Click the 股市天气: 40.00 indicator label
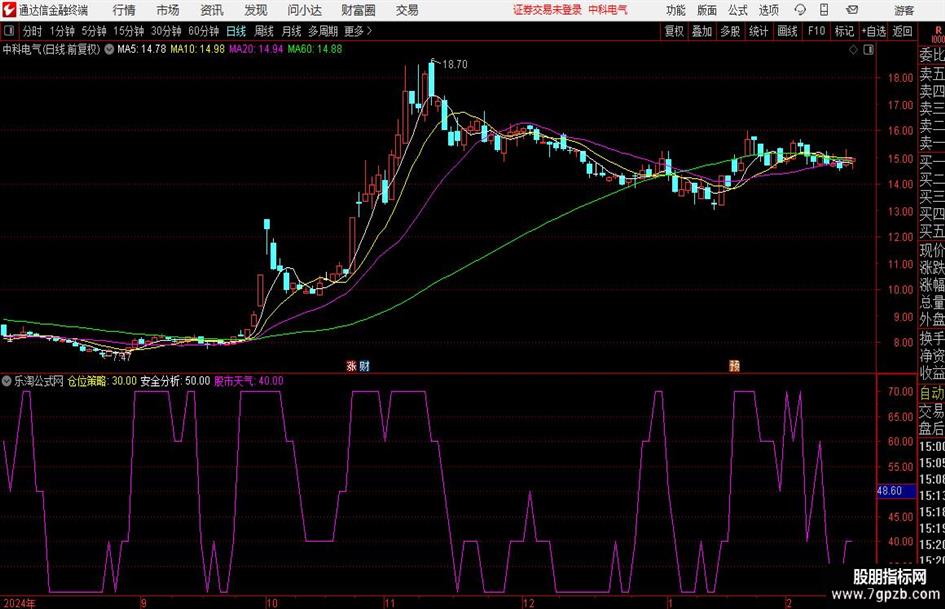Image resolution: width=945 pixels, height=609 pixels. (249, 381)
